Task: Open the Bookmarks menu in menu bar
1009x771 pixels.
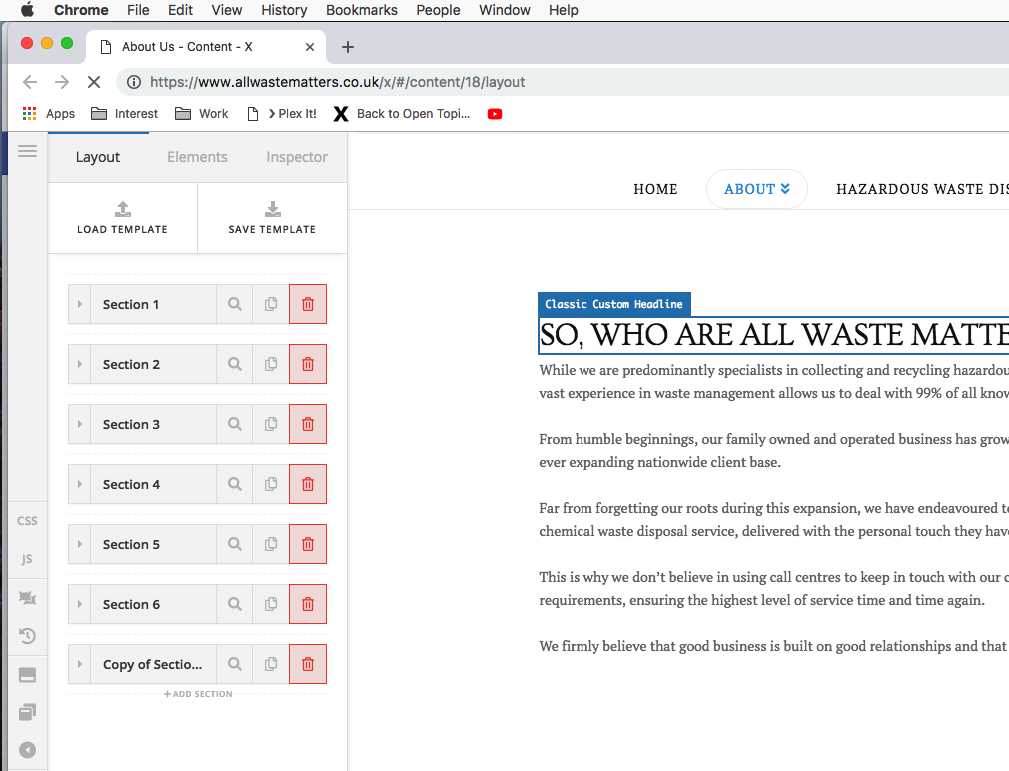Action: coord(362,10)
